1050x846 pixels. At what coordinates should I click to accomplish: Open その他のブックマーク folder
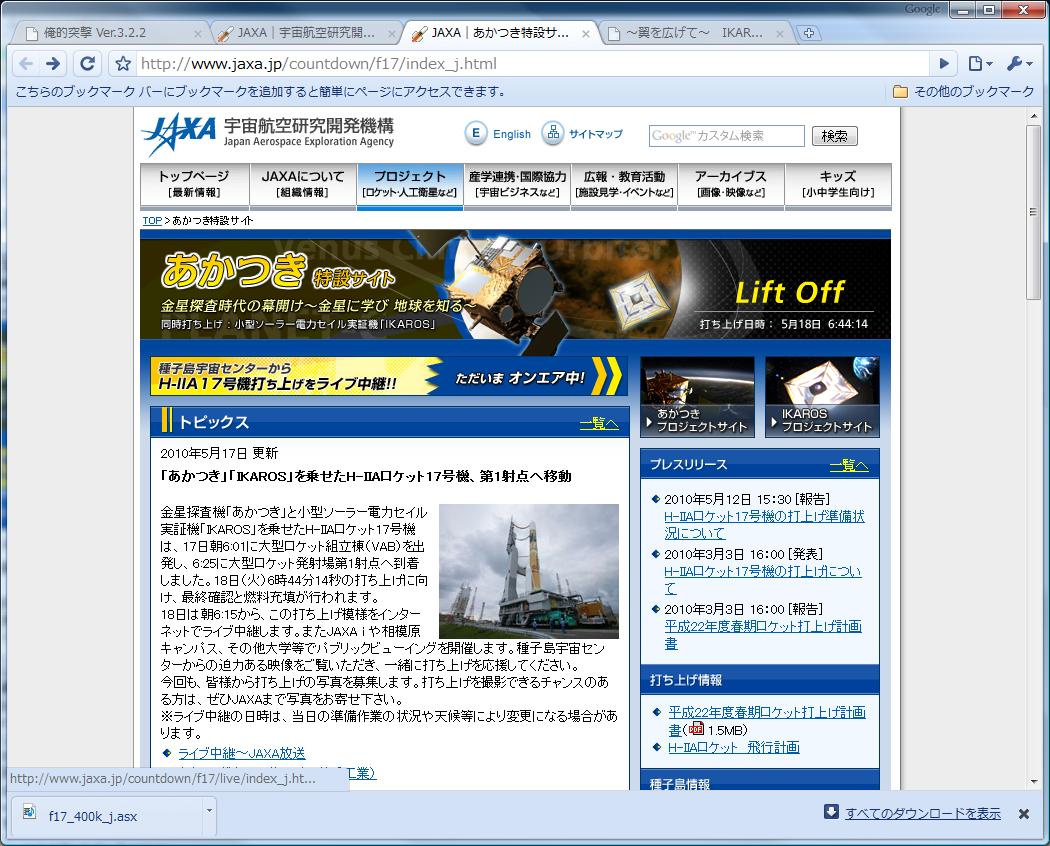point(964,92)
